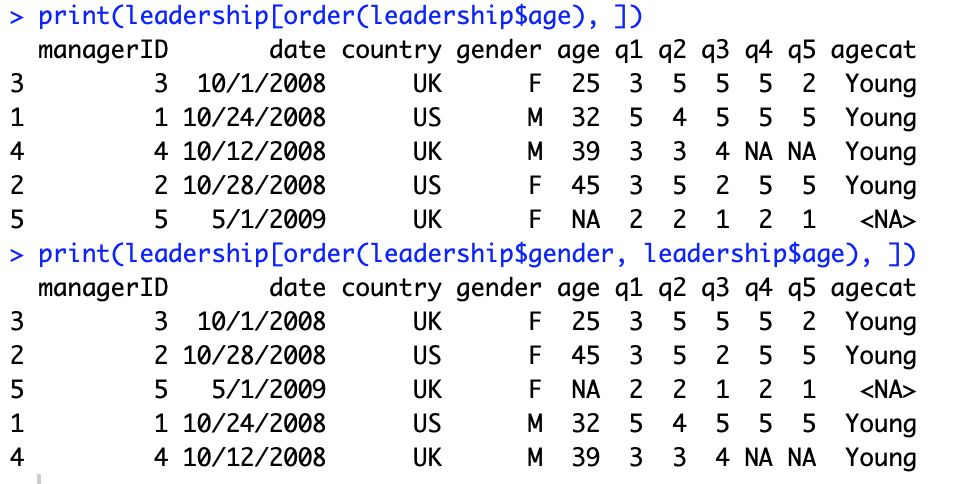
Task: Click date 10/24/2008 in first table
Action: (x=254, y=118)
